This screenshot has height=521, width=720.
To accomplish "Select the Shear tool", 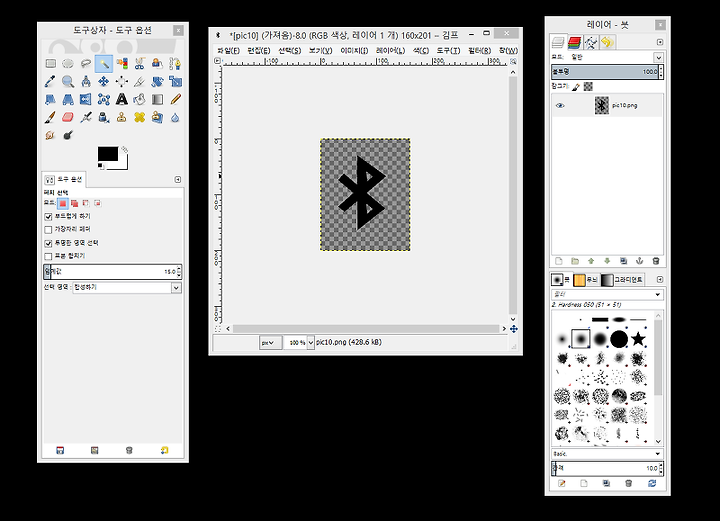I will (51, 99).
